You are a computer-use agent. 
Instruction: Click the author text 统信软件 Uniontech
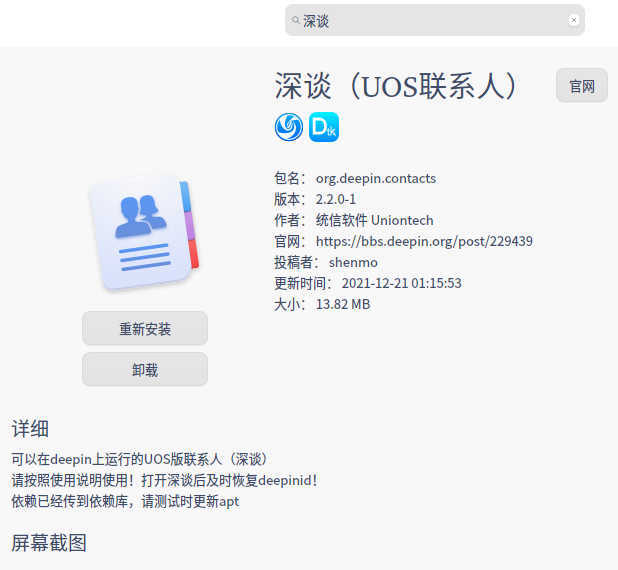[374, 220]
